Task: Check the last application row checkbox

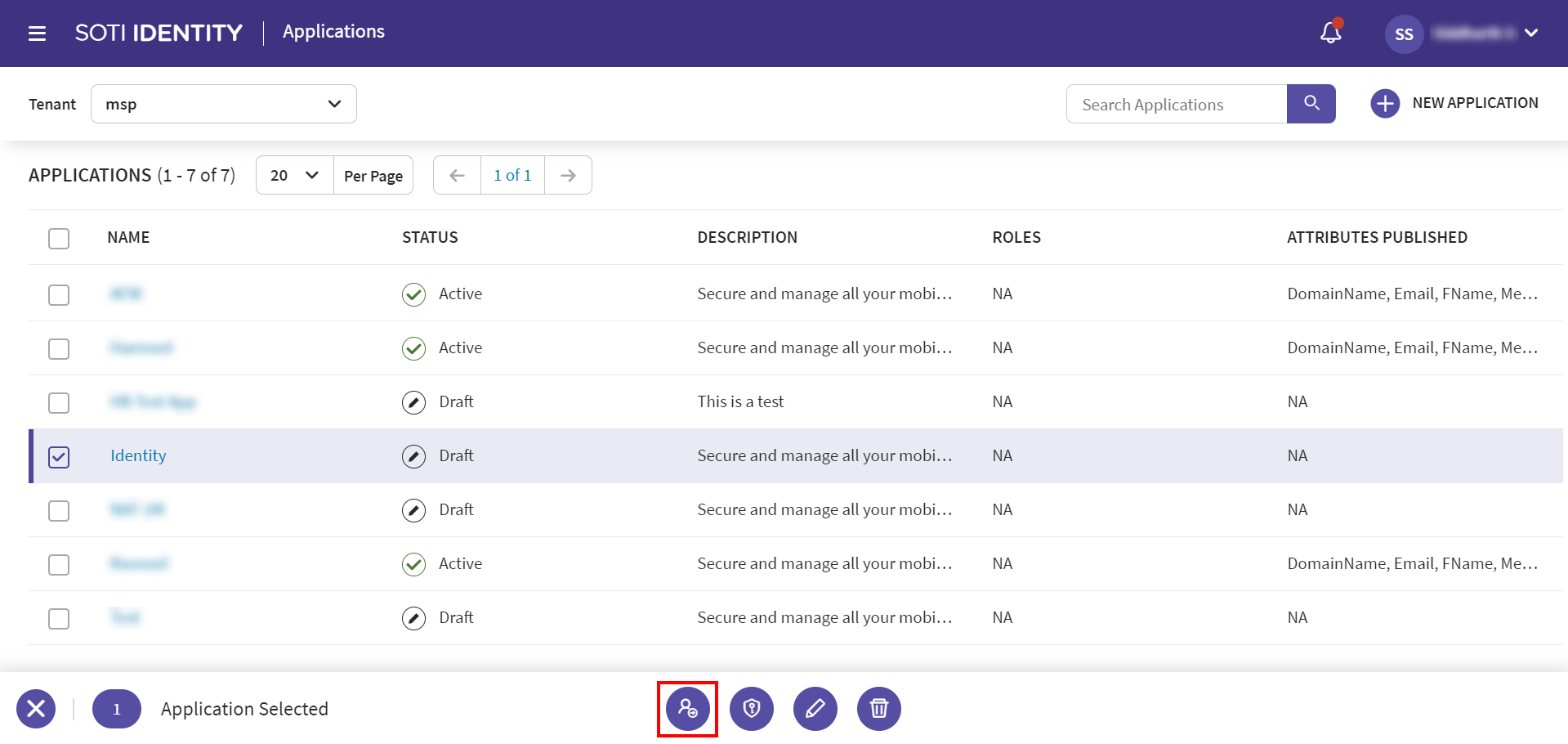Action: pos(59,618)
